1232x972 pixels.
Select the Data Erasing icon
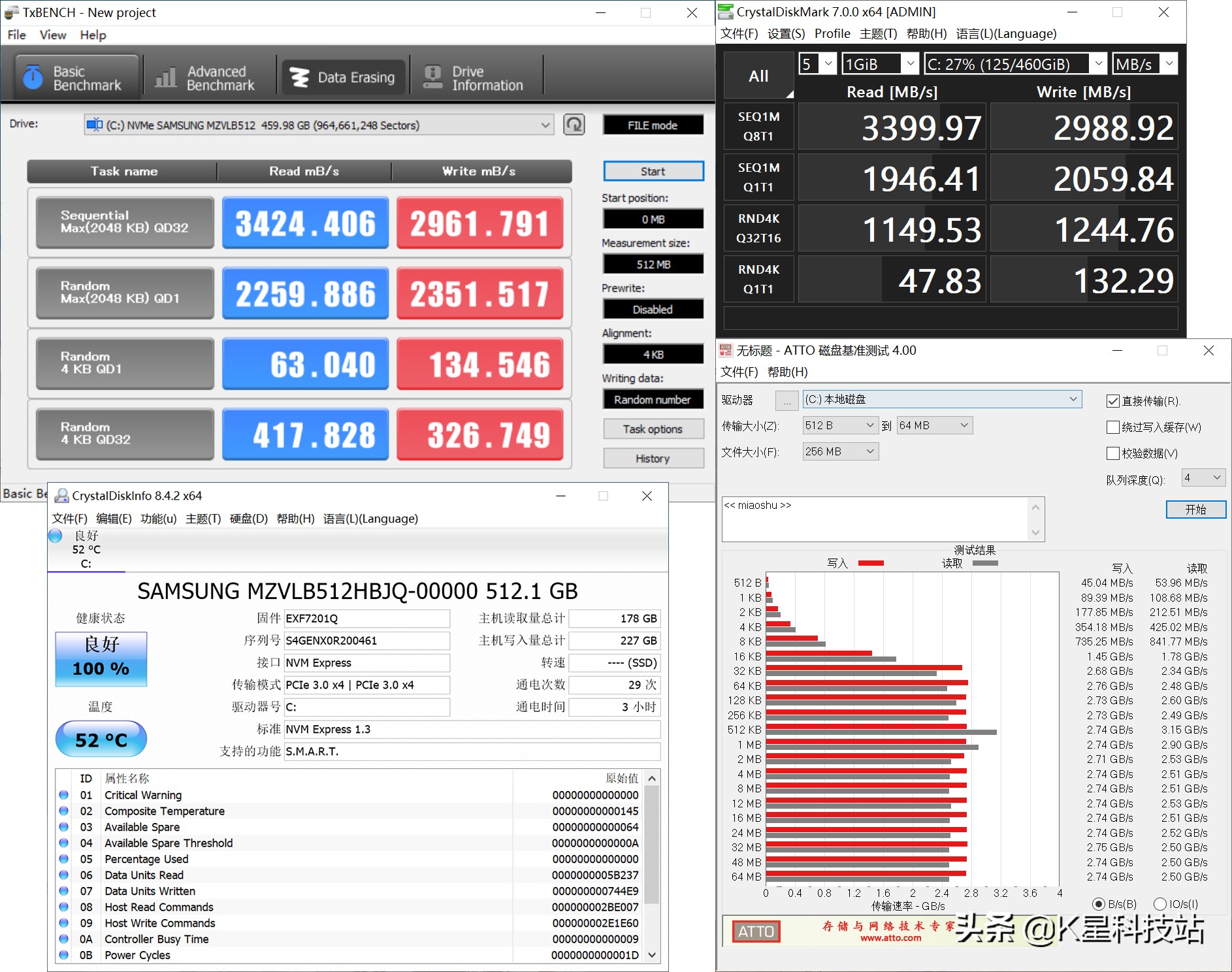click(299, 78)
